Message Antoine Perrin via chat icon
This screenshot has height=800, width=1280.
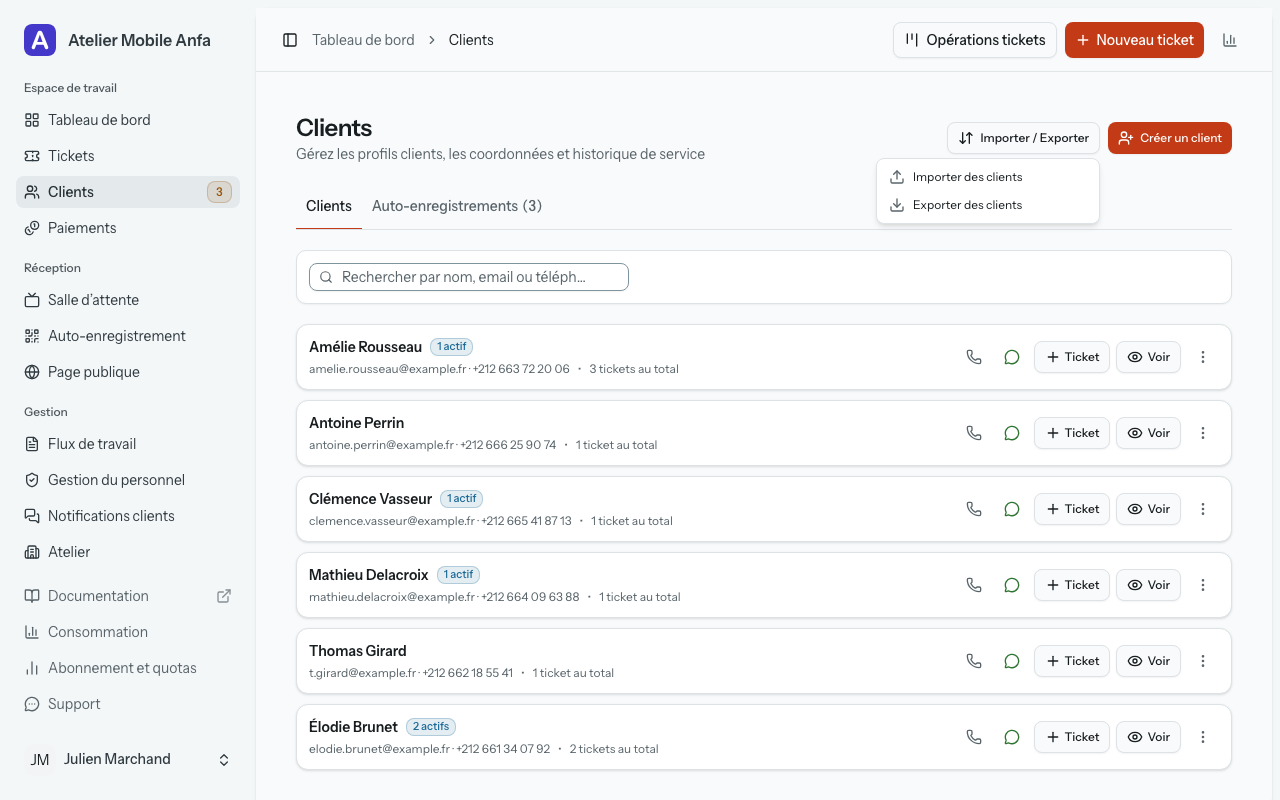pyautogui.click(x=1012, y=433)
